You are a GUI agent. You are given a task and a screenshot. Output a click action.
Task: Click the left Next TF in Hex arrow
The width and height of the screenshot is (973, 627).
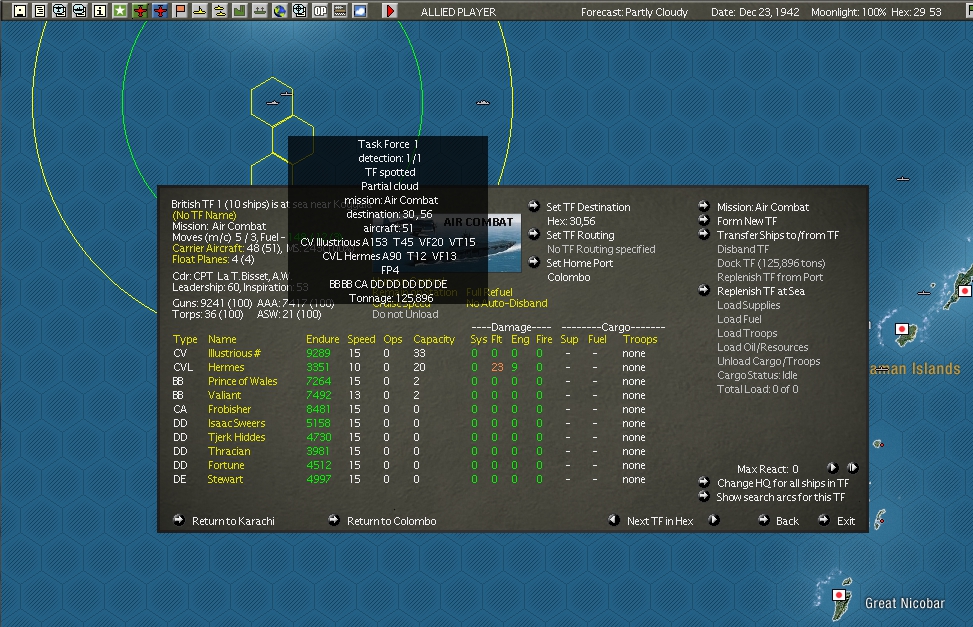612,521
